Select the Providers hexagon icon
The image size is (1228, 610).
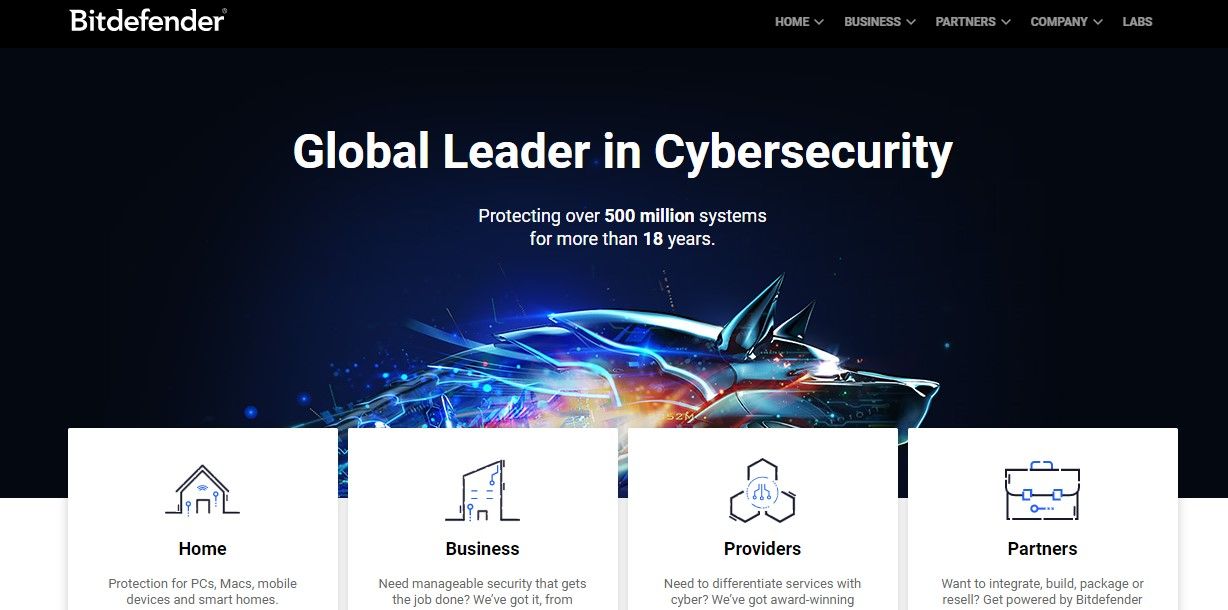click(762, 490)
